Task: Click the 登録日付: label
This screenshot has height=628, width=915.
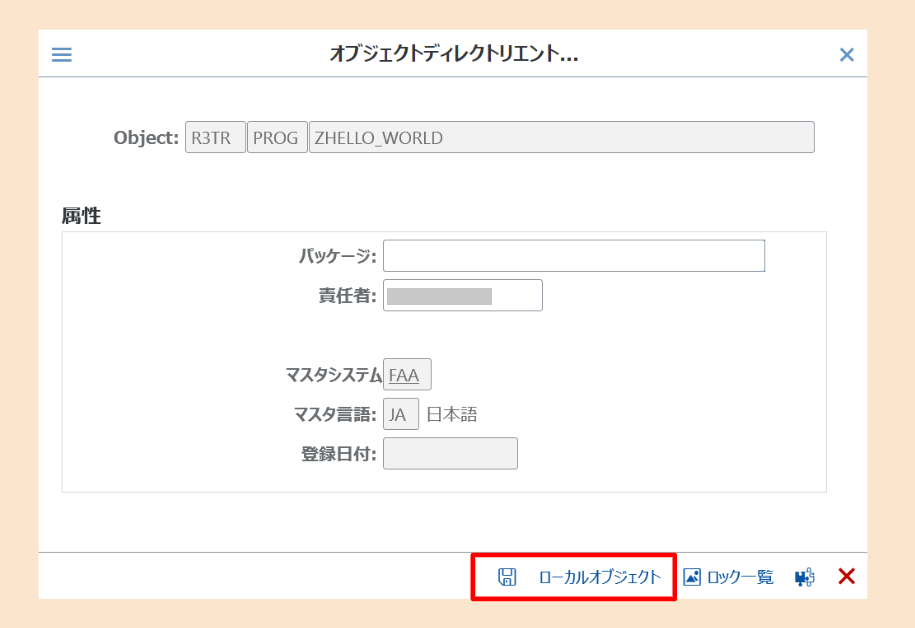Action: coord(338,454)
